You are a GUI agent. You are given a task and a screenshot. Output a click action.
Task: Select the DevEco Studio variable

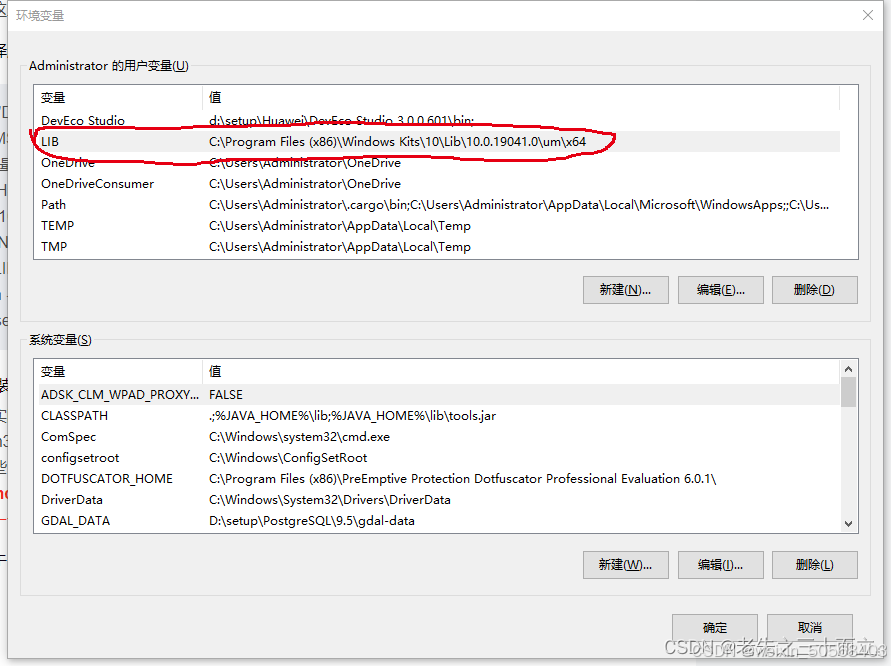120,120
